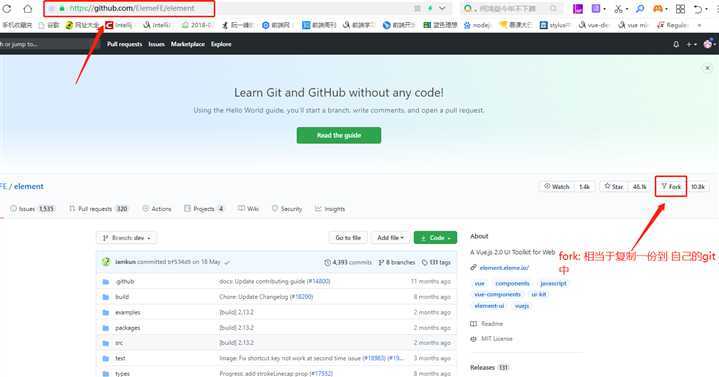Open GitHub Pull requests in top nav
Viewport: 719px width, 377px height.
click(125, 44)
